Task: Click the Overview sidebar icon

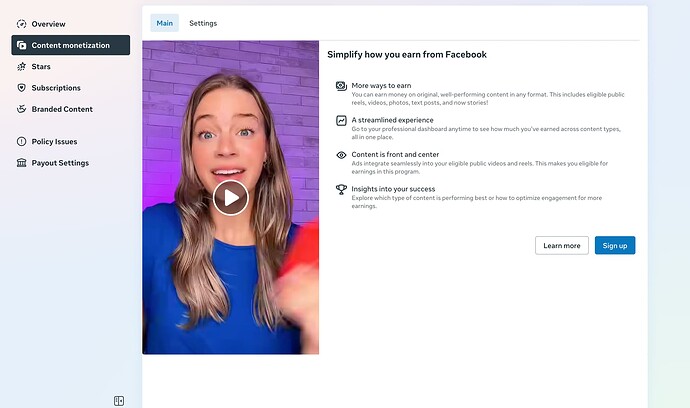Action: click(x=22, y=24)
